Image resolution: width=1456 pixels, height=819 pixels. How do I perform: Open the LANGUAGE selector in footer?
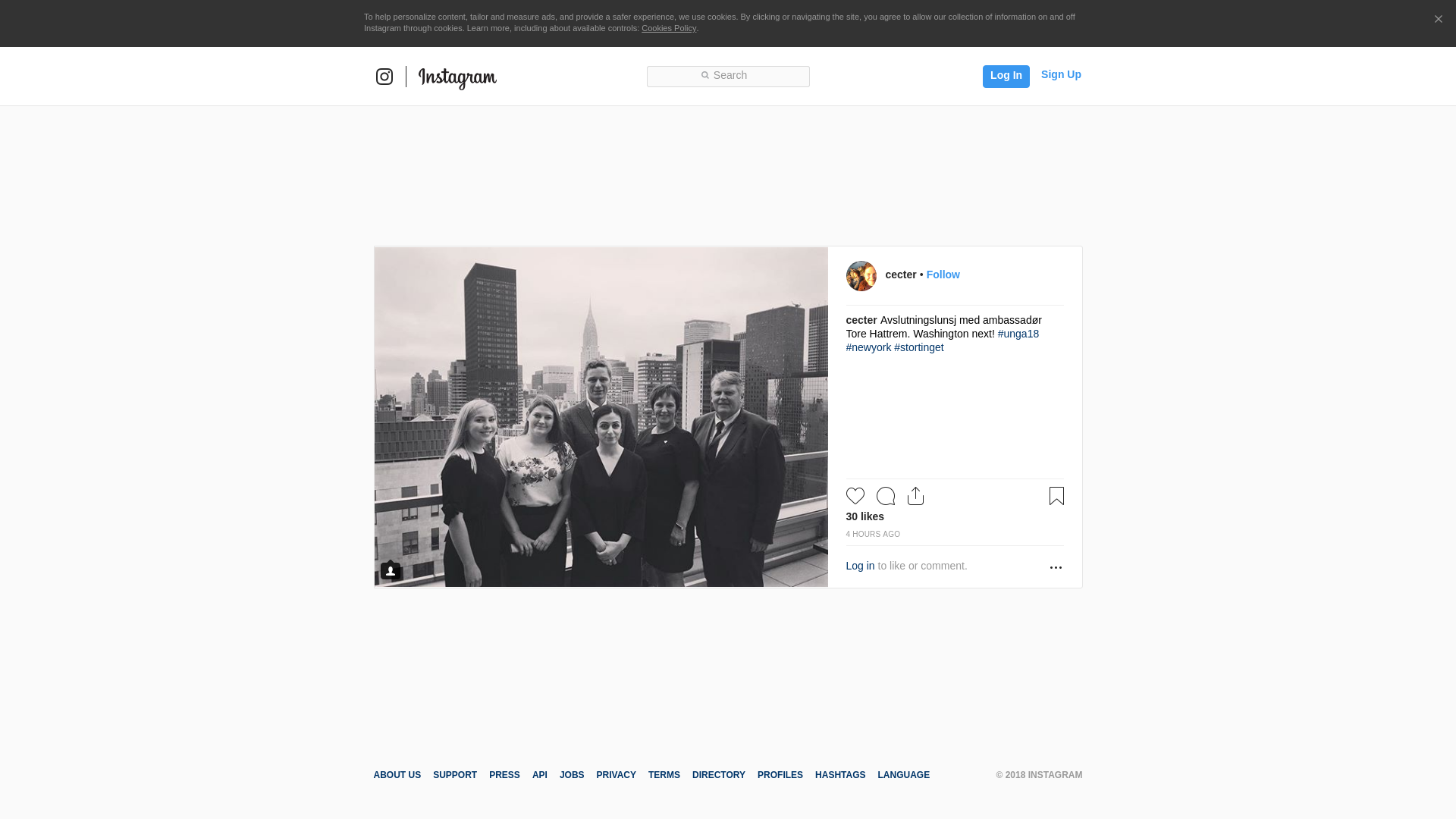point(903,775)
